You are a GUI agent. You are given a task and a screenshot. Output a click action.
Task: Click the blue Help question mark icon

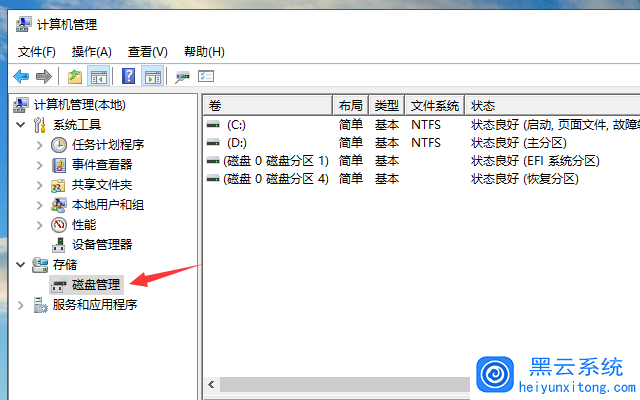pyautogui.click(x=129, y=76)
